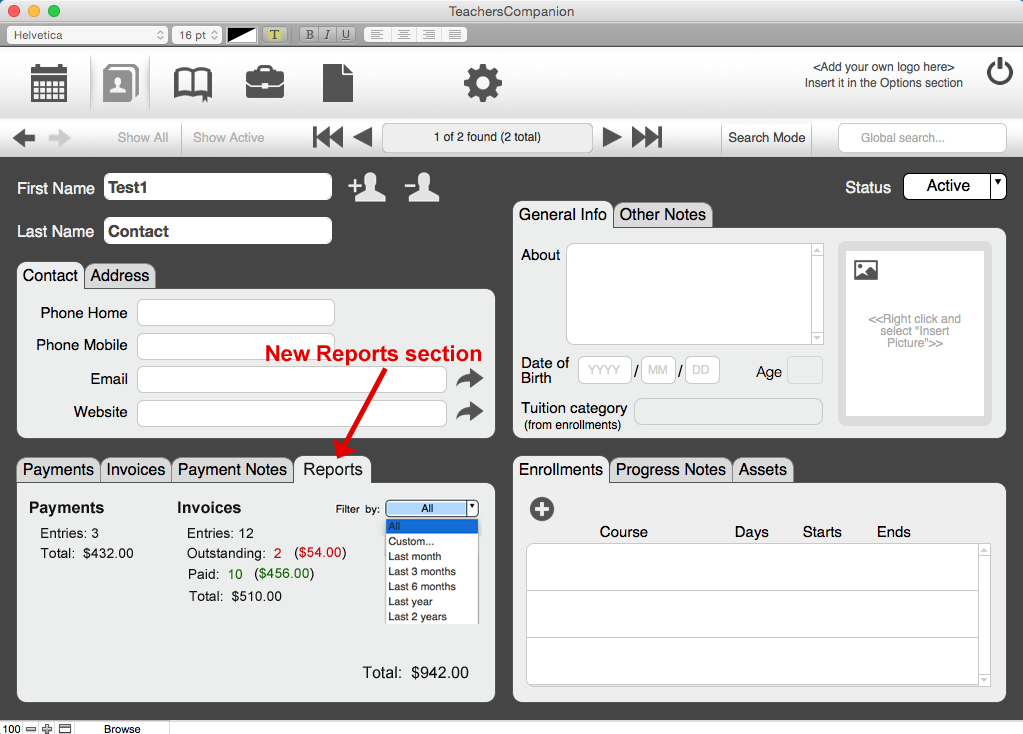Viewport: 1023px width, 734px height.
Task: Open the contacts section icon
Action: [121, 83]
